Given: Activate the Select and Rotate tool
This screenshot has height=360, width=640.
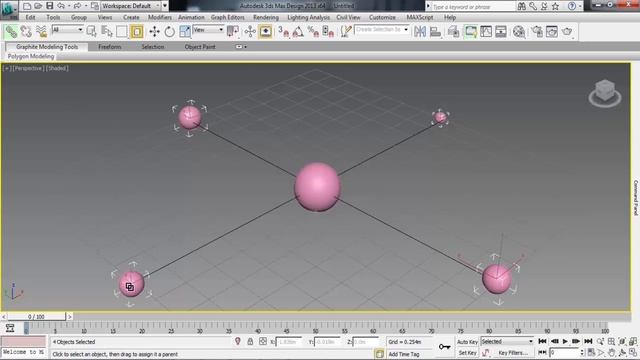Looking at the screenshot, I should tap(169, 31).
